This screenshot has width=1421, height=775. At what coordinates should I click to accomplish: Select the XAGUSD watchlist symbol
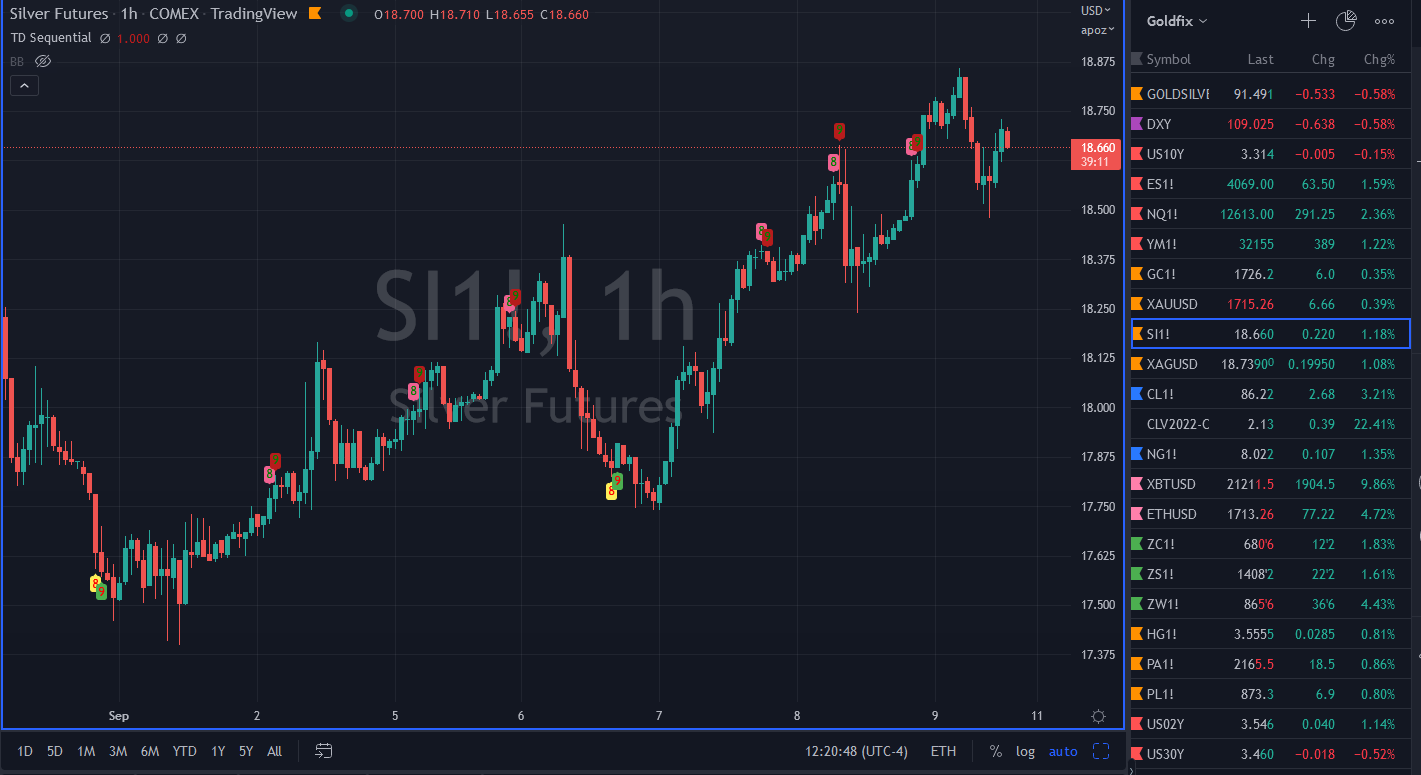(1172, 364)
